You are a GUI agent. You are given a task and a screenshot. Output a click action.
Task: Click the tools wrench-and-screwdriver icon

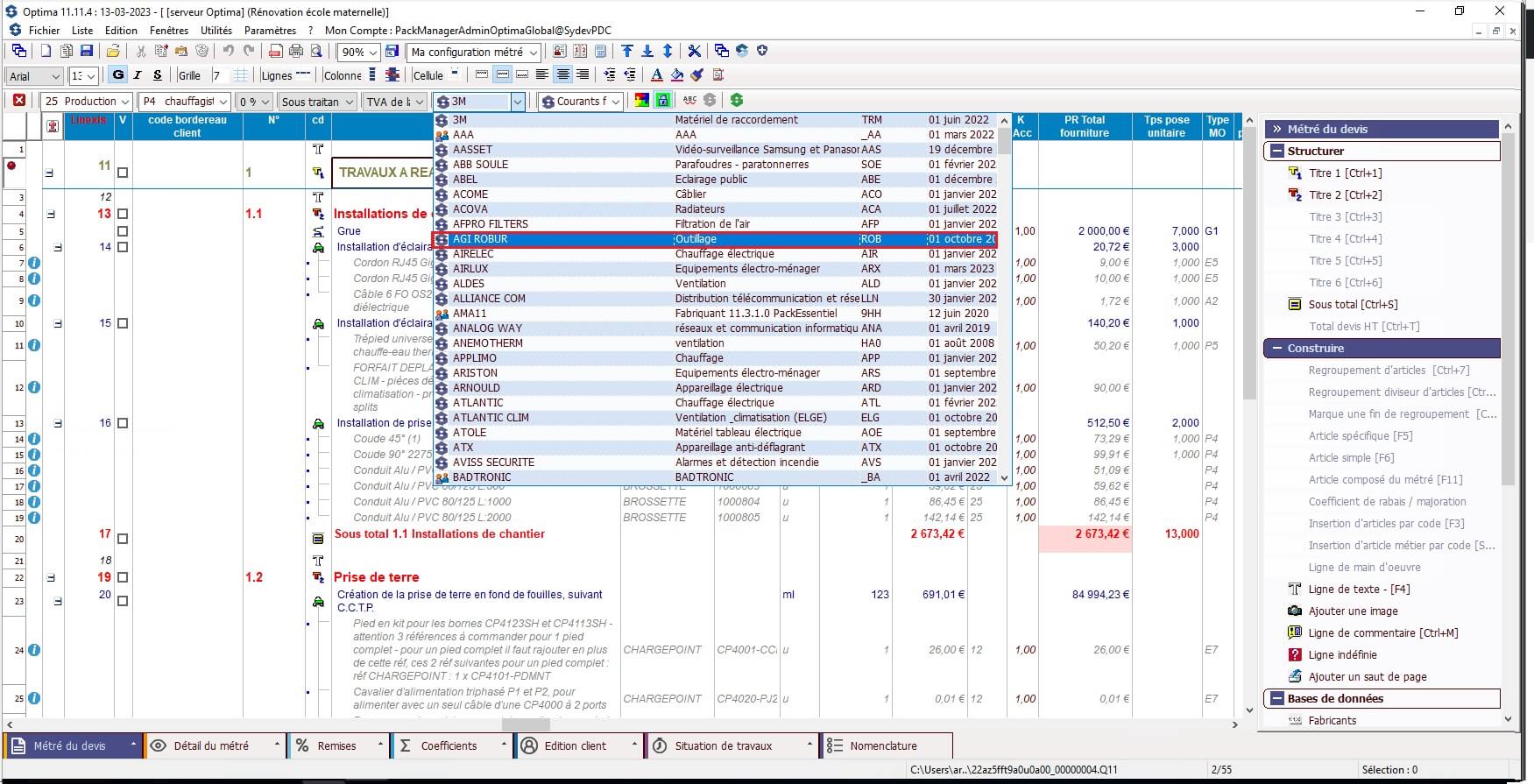pos(694,52)
